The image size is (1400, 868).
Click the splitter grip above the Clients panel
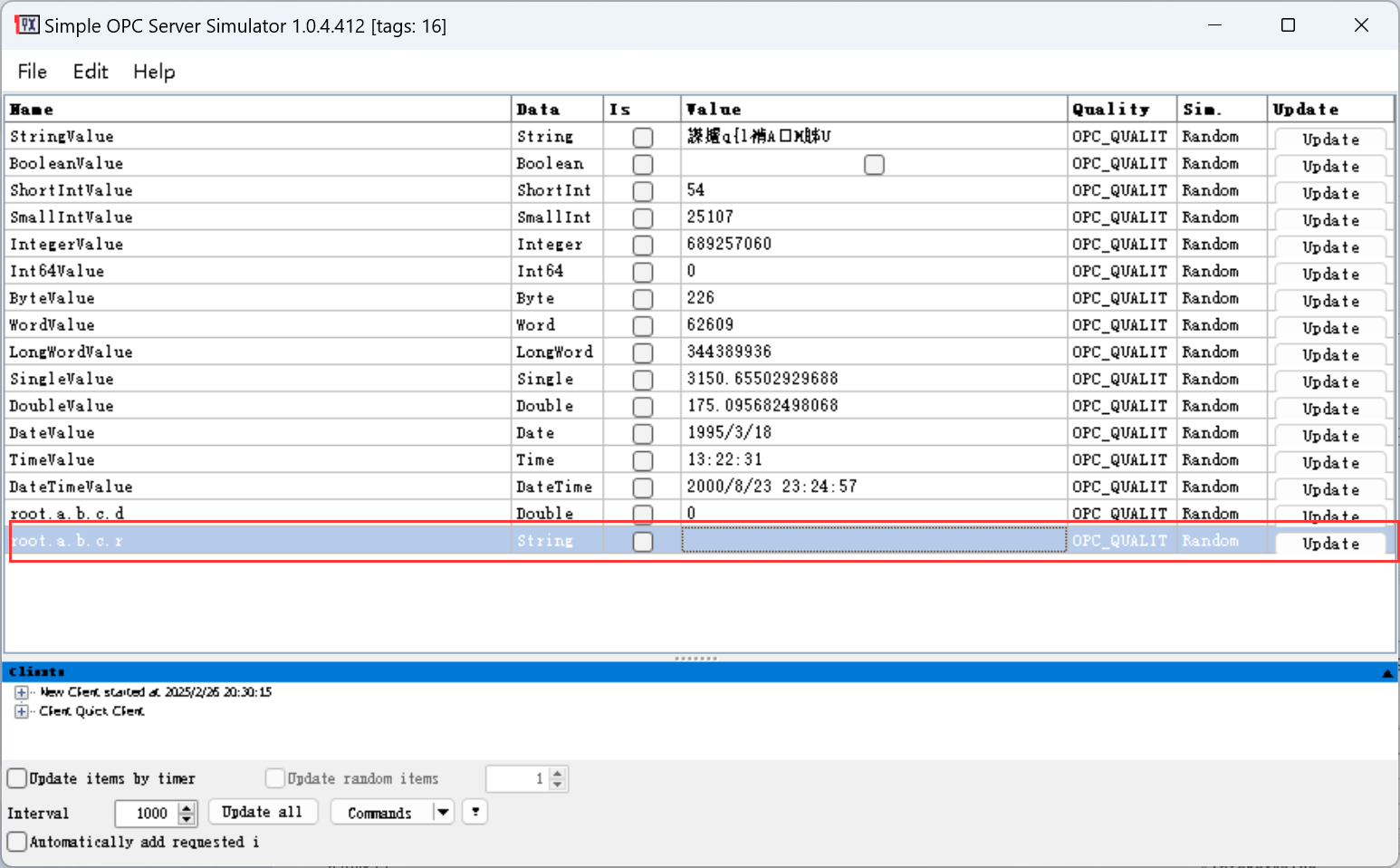[695, 658]
